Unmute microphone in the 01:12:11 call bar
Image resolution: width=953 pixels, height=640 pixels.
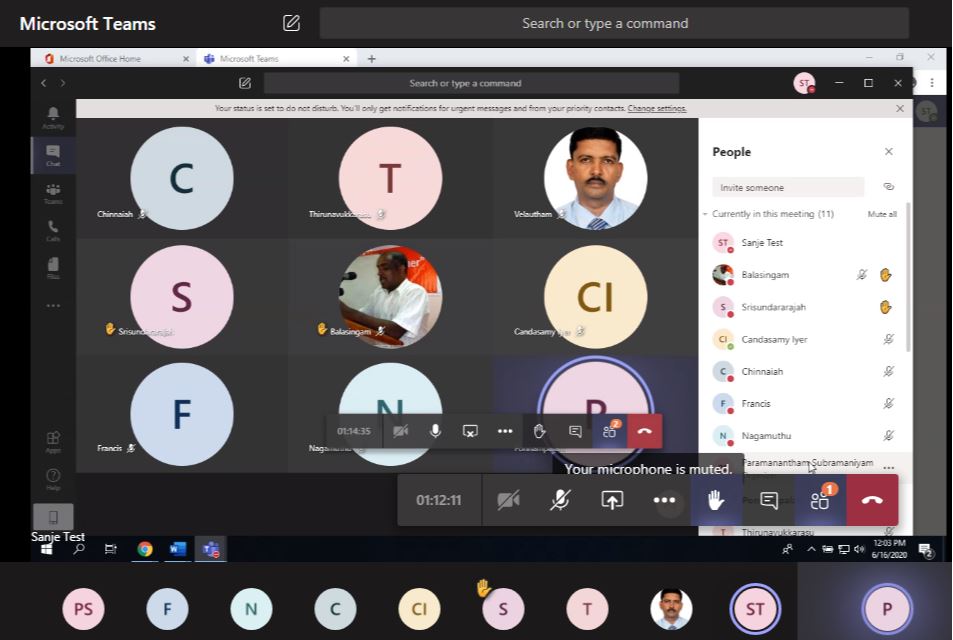coord(560,500)
